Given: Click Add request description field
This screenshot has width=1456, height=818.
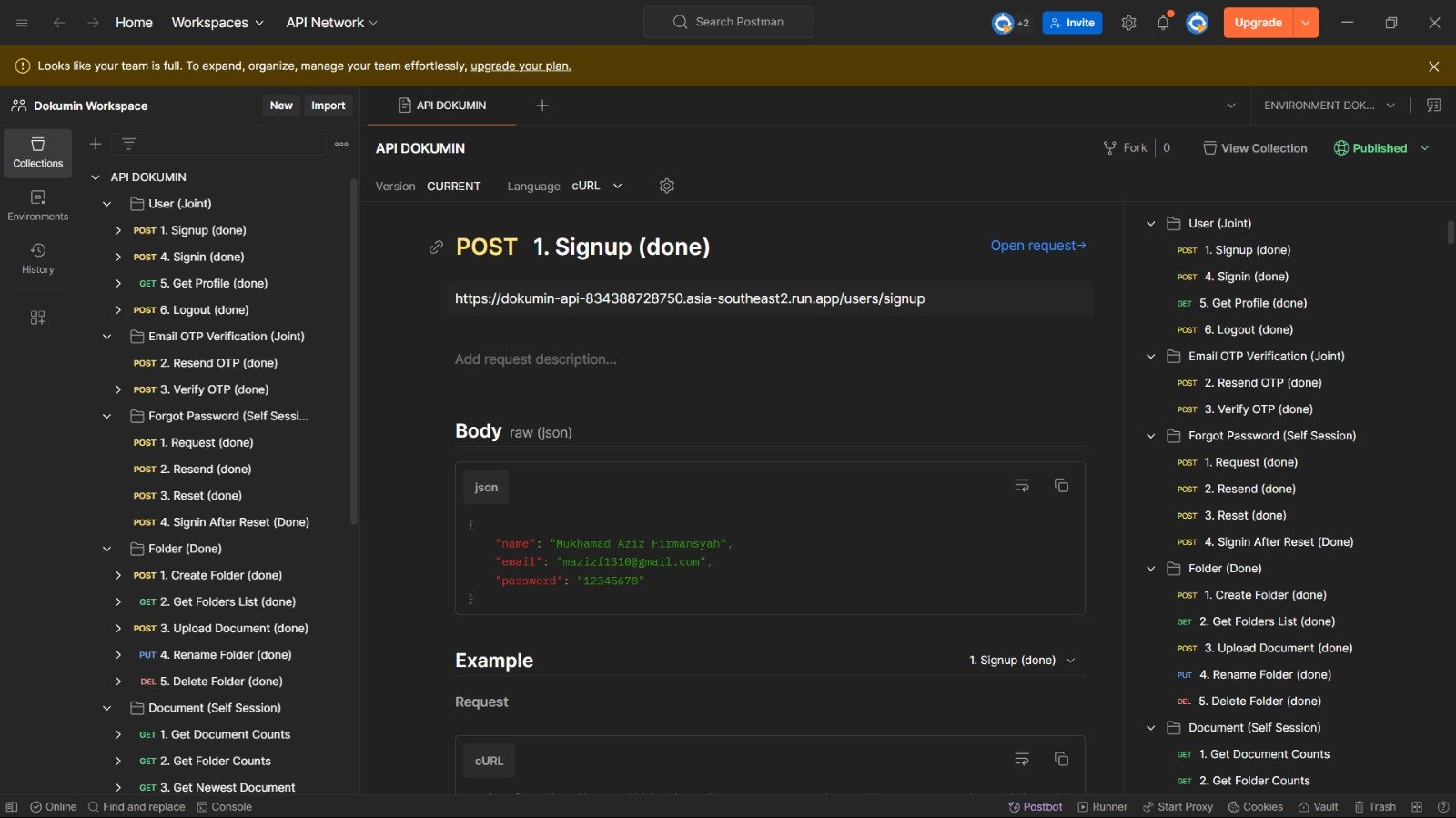Looking at the screenshot, I should click(x=536, y=359).
